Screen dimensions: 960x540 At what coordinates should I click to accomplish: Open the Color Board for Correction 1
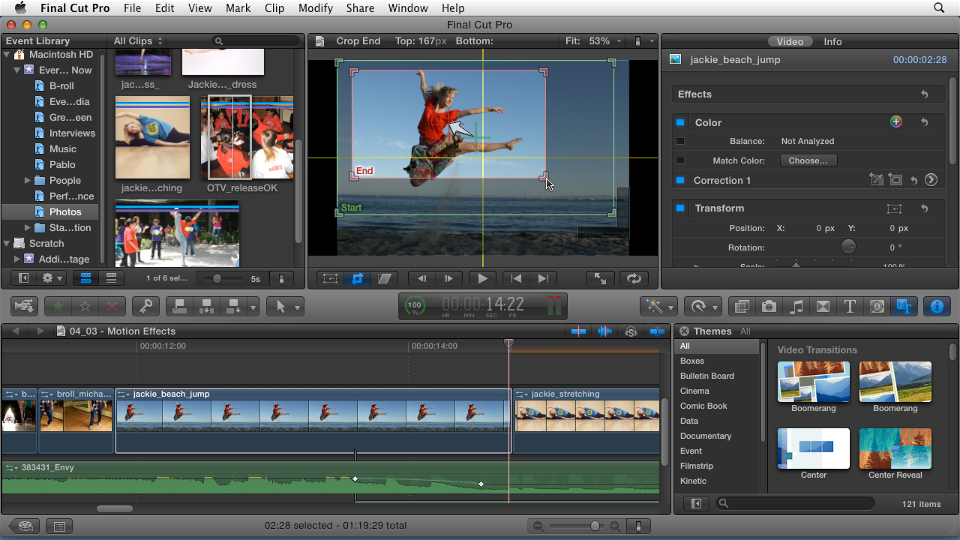click(x=931, y=180)
